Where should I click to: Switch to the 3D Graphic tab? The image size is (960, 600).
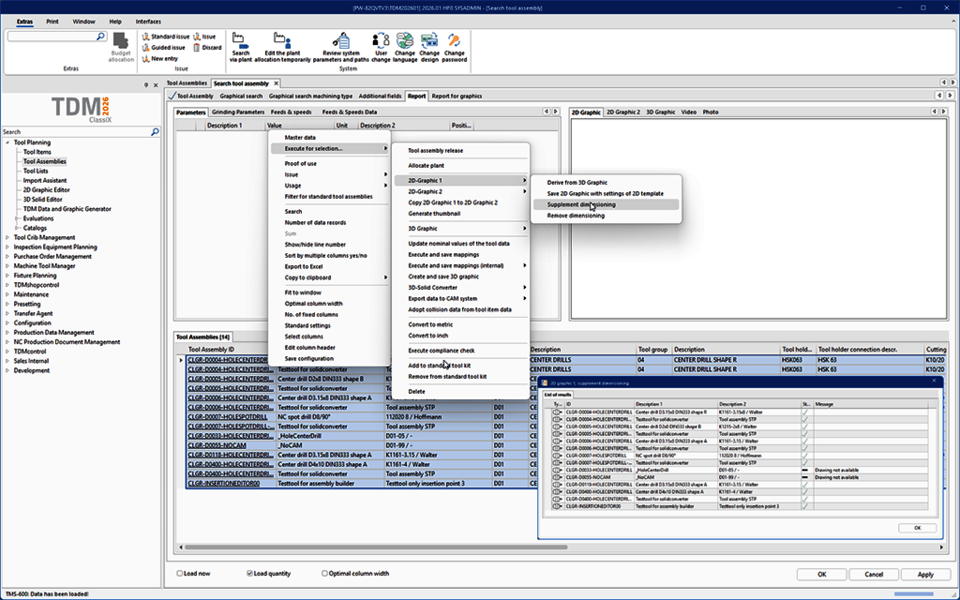pyautogui.click(x=660, y=112)
